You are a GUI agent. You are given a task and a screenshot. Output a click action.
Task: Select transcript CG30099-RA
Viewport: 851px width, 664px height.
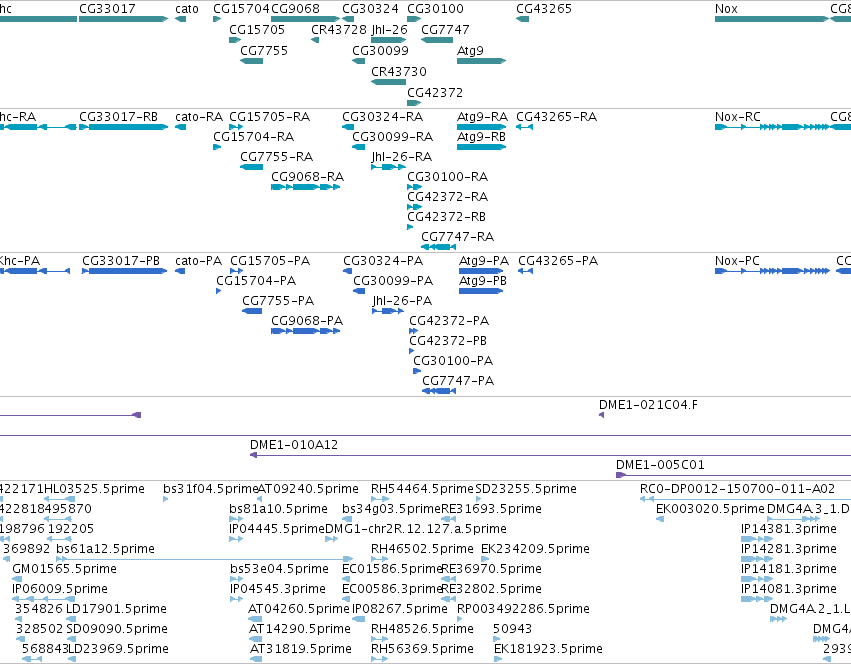pyautogui.click(x=392, y=137)
